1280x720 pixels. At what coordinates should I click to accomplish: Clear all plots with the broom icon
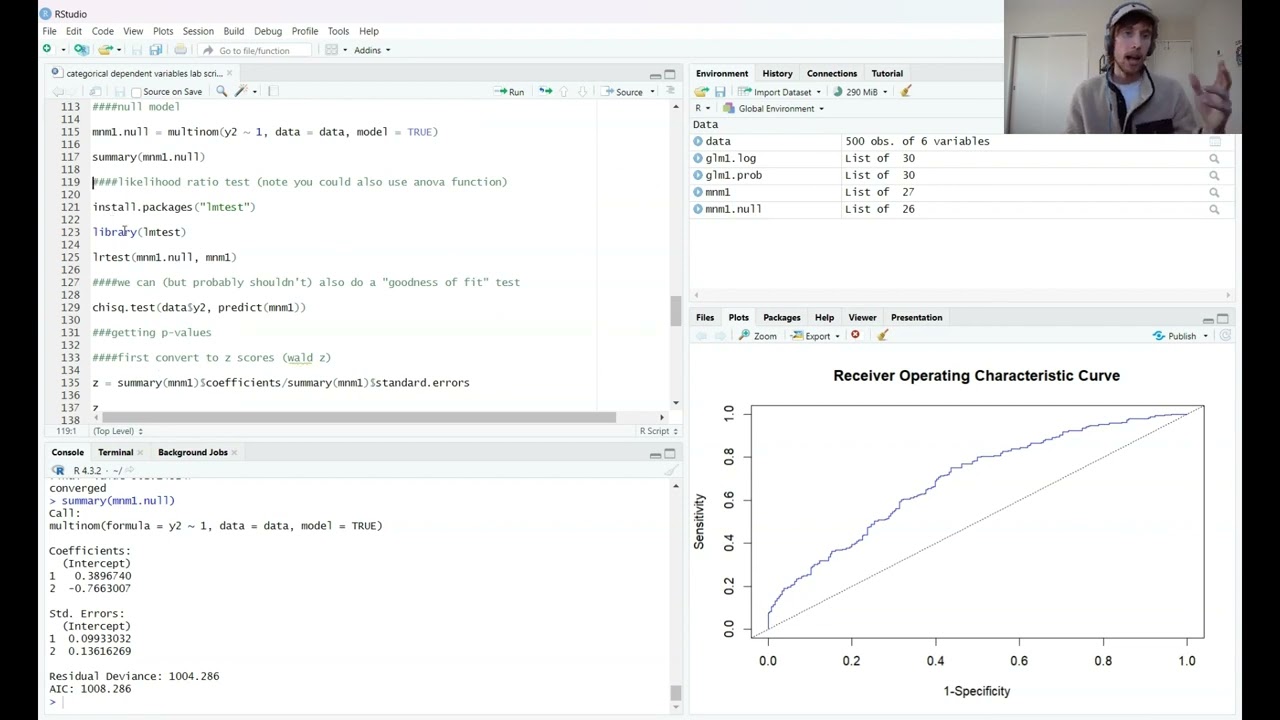(882, 335)
